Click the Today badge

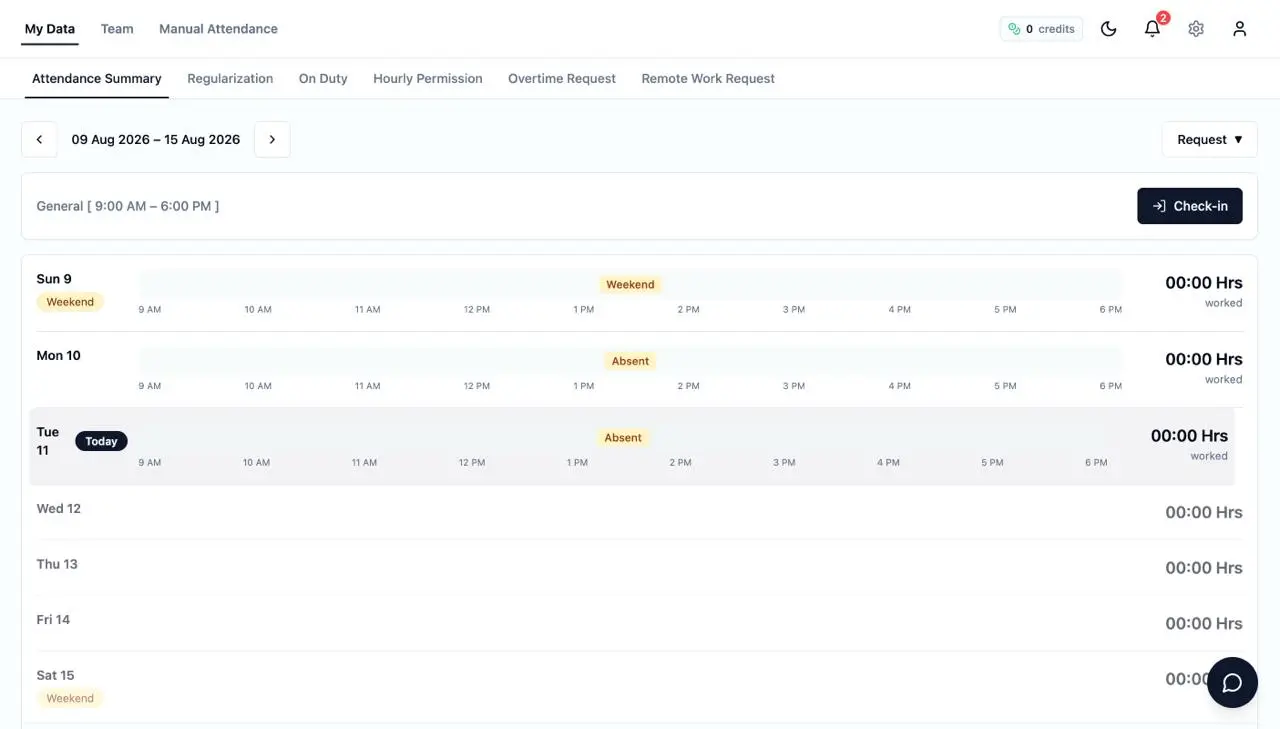pyautogui.click(x=101, y=441)
